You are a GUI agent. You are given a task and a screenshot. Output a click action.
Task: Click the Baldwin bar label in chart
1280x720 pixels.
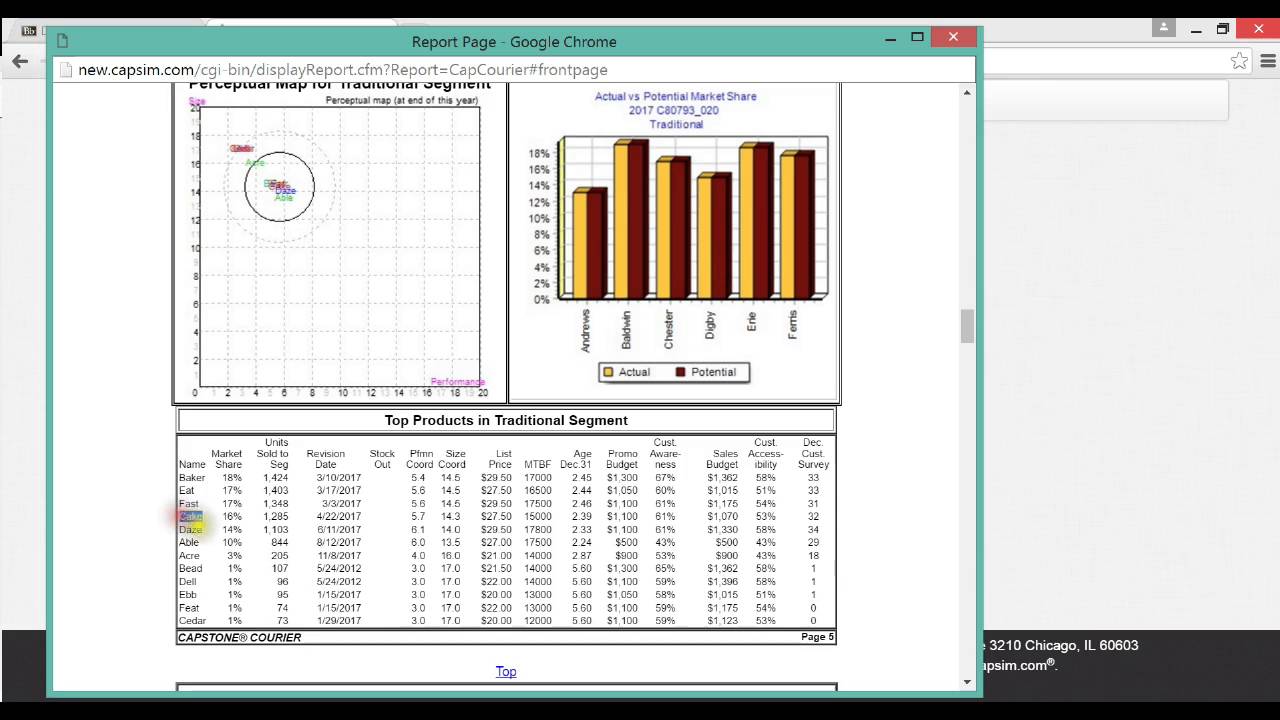click(627, 329)
